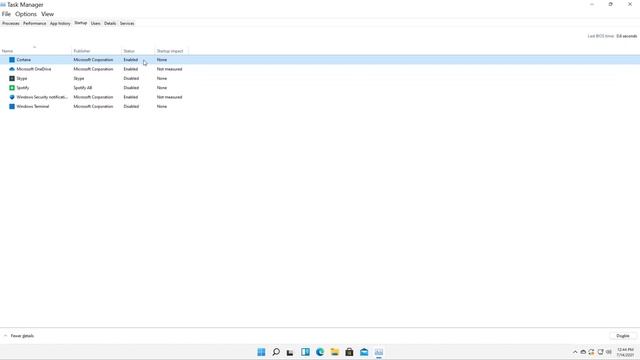Open the File menu

(x=6, y=14)
